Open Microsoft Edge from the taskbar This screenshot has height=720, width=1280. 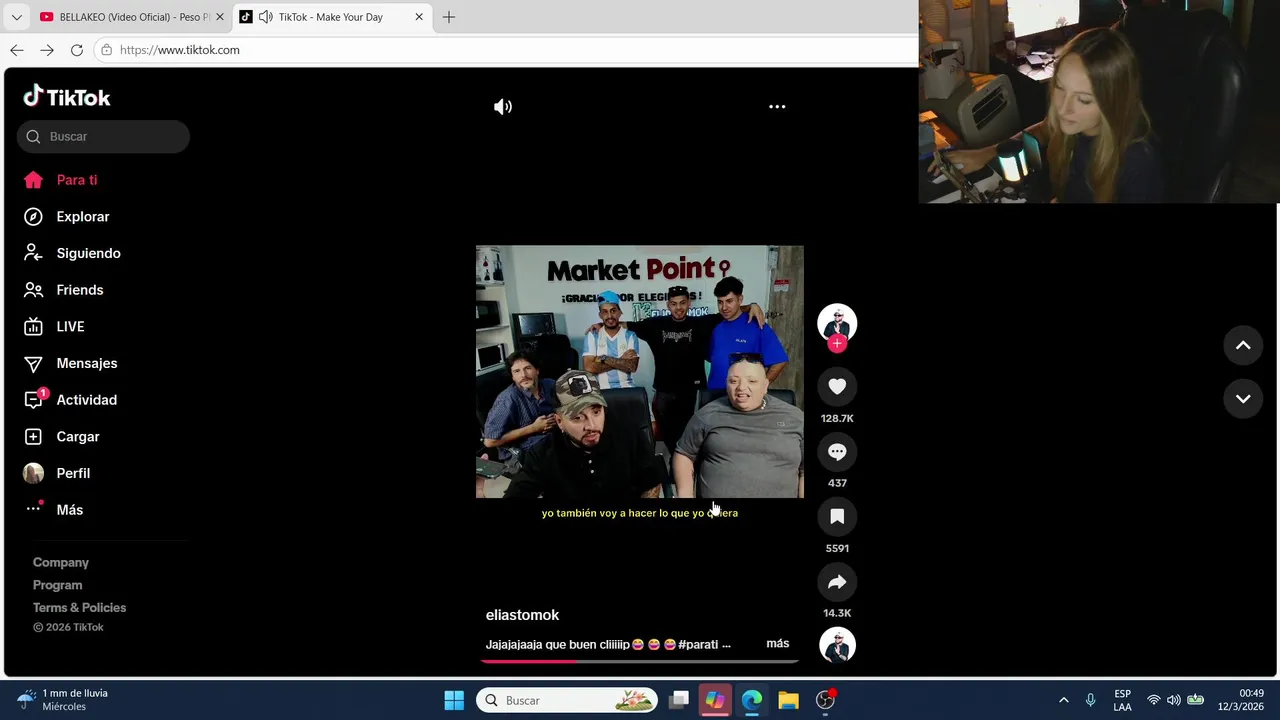point(752,700)
